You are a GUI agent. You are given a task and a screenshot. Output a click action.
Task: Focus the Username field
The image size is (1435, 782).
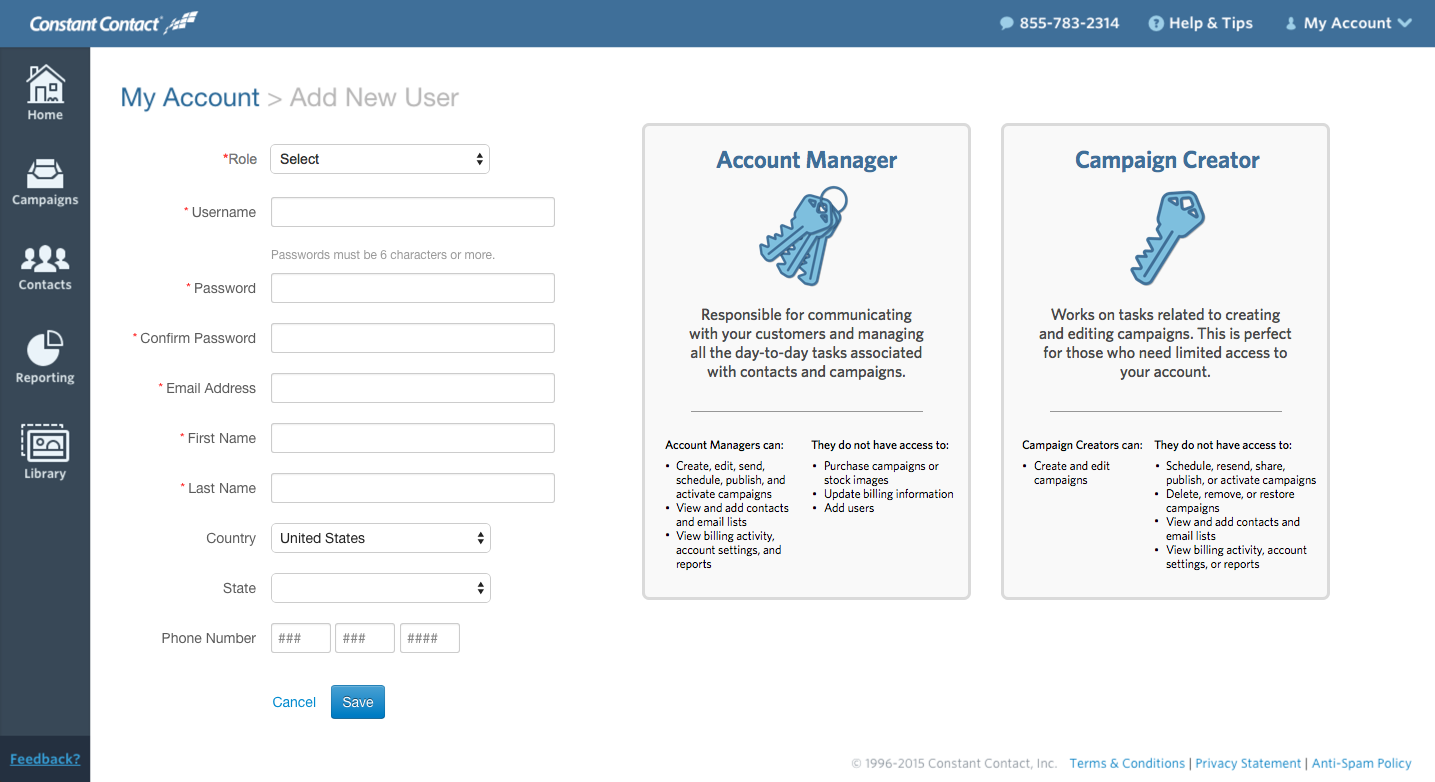tap(413, 212)
